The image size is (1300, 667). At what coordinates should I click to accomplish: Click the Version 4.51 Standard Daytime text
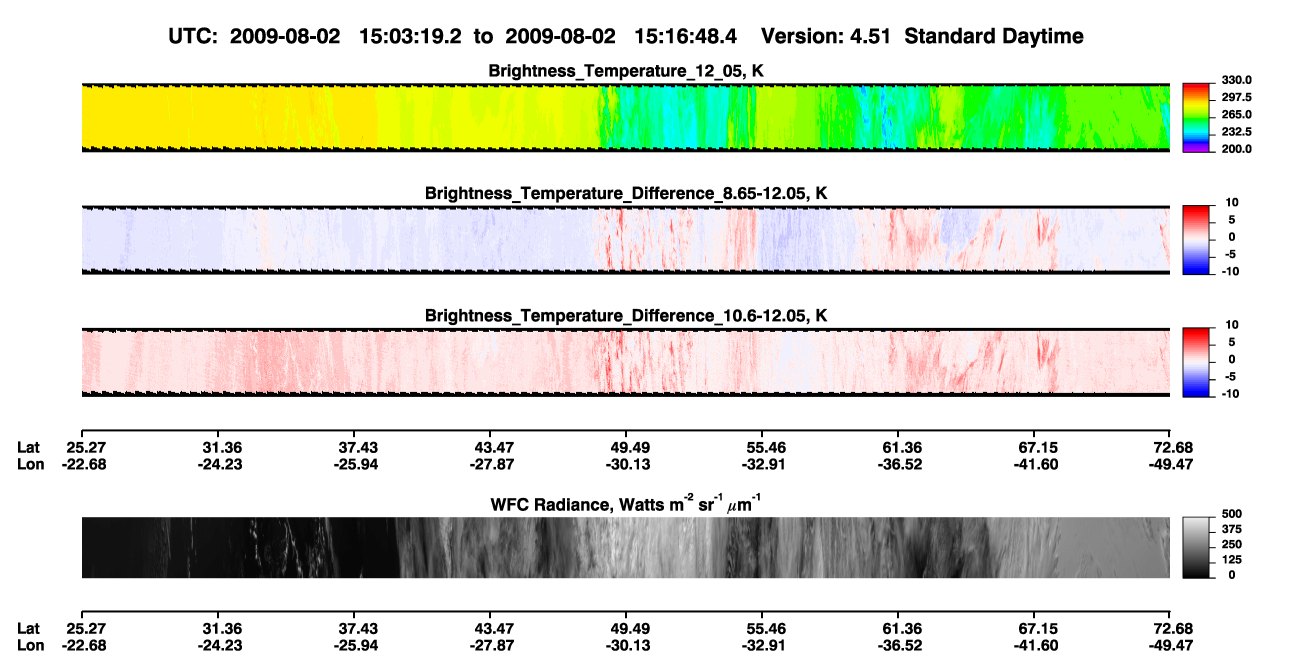click(x=922, y=36)
